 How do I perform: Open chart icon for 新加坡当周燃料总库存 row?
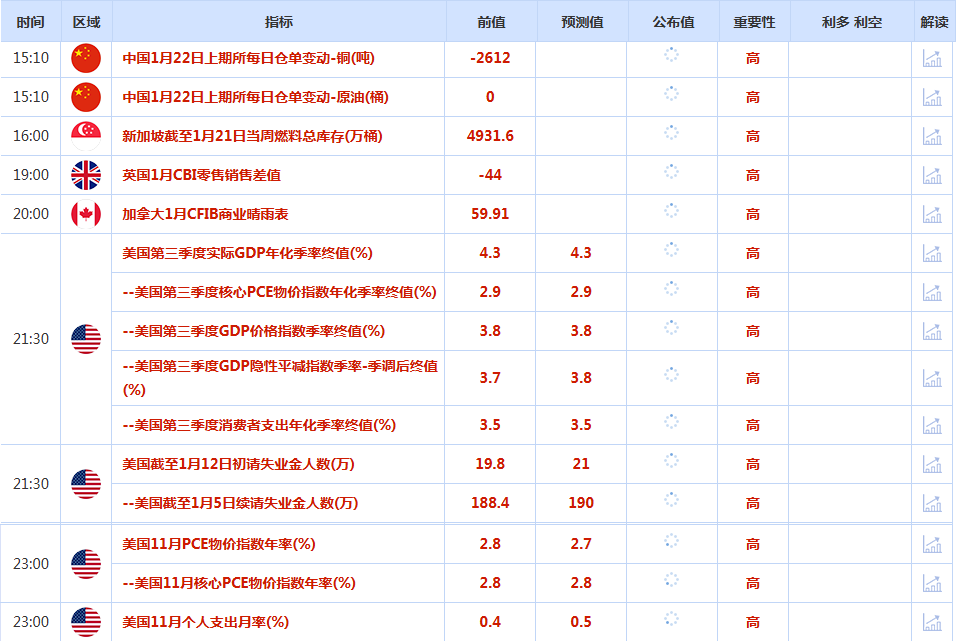coord(932,136)
